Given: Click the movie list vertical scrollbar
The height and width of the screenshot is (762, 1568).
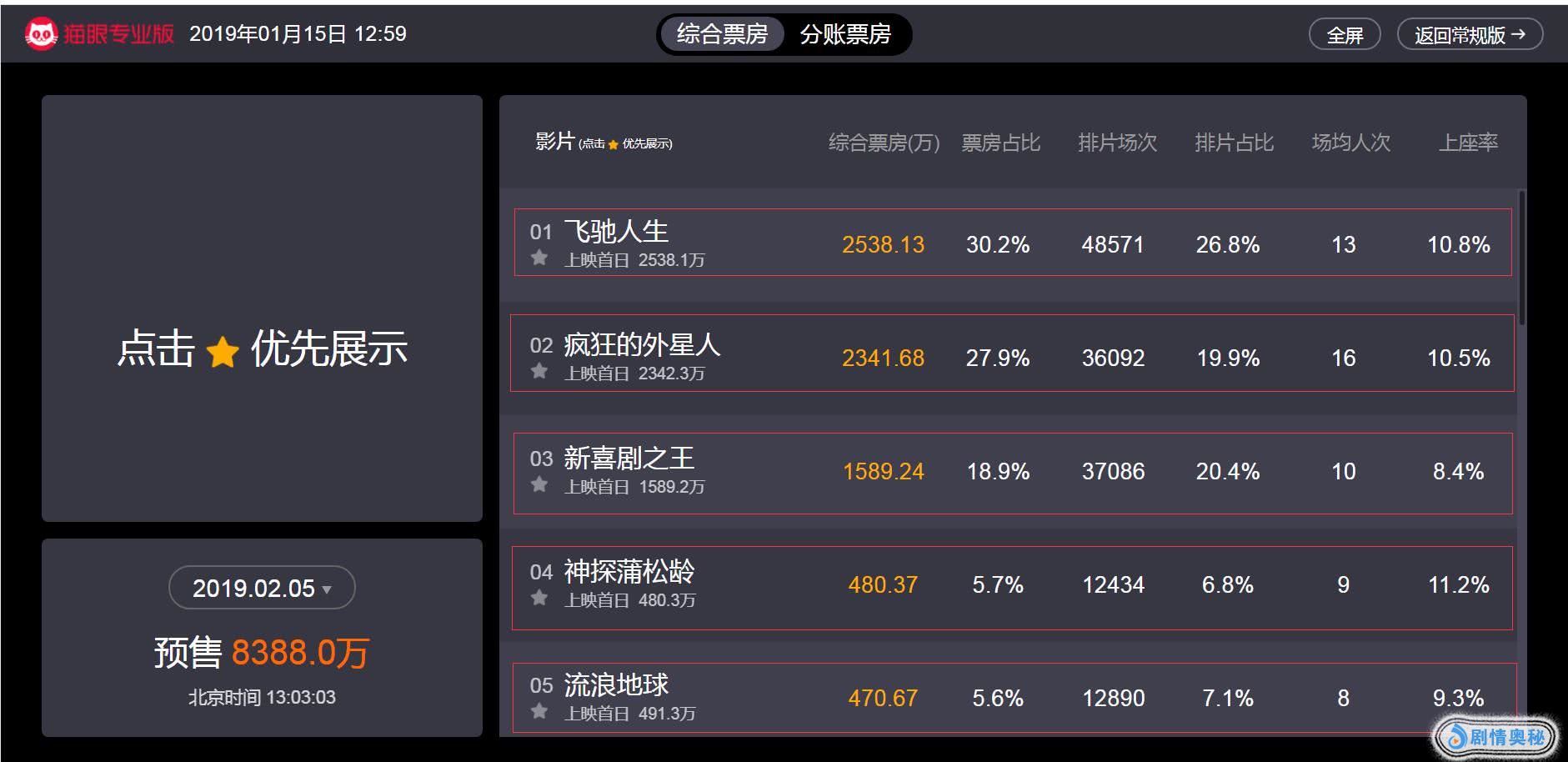Looking at the screenshot, I should point(1522,258).
